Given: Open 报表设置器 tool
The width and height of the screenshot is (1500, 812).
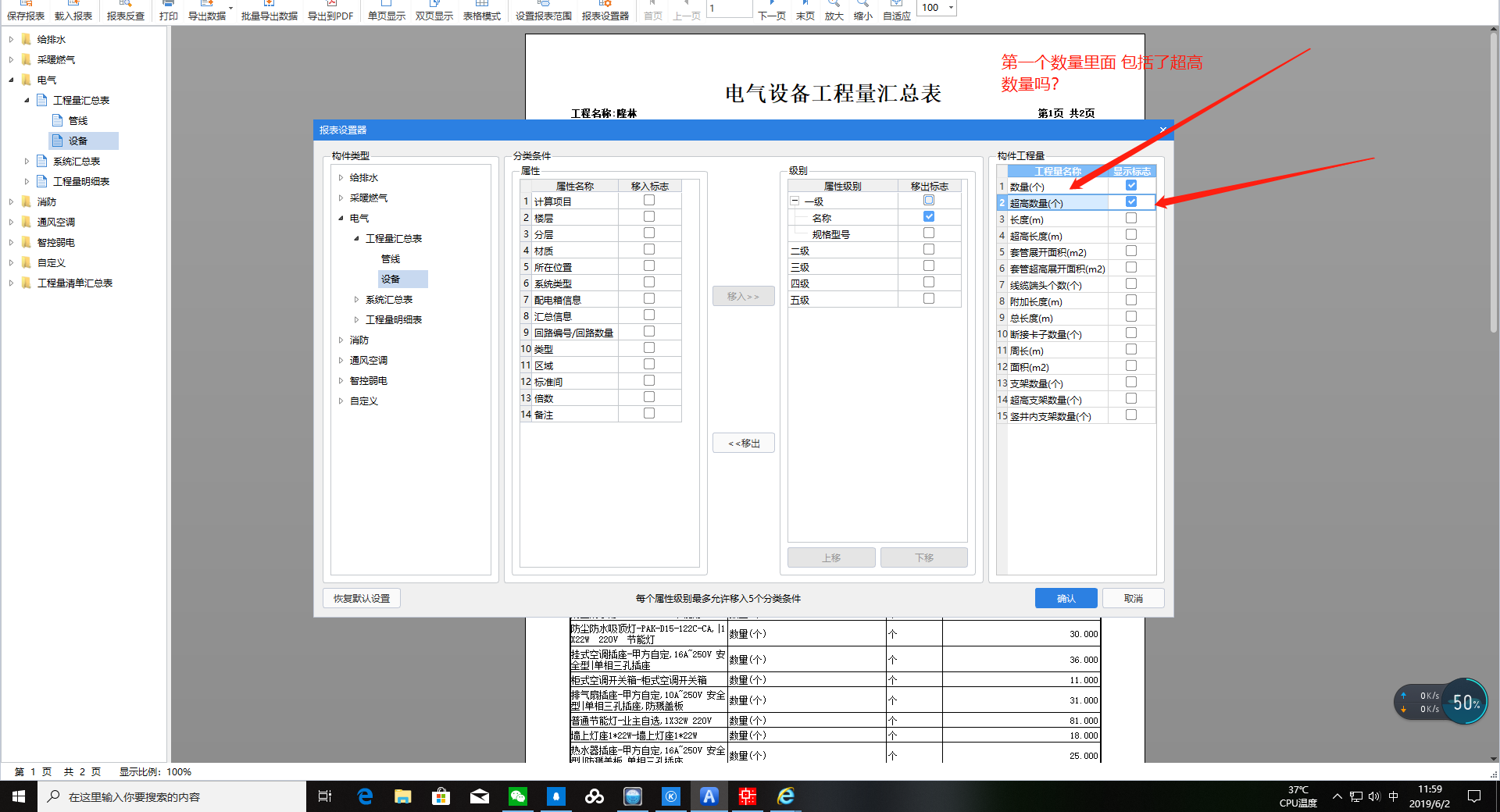Looking at the screenshot, I should point(605,11).
